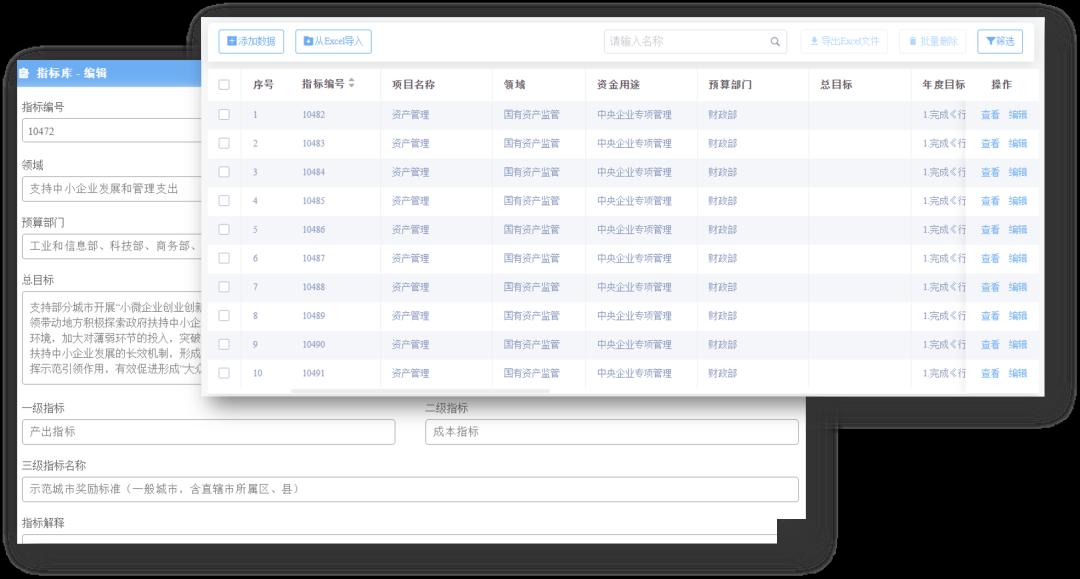Toggle the sort arrows on 指标编号
The width and height of the screenshot is (1080, 579).
point(351,83)
